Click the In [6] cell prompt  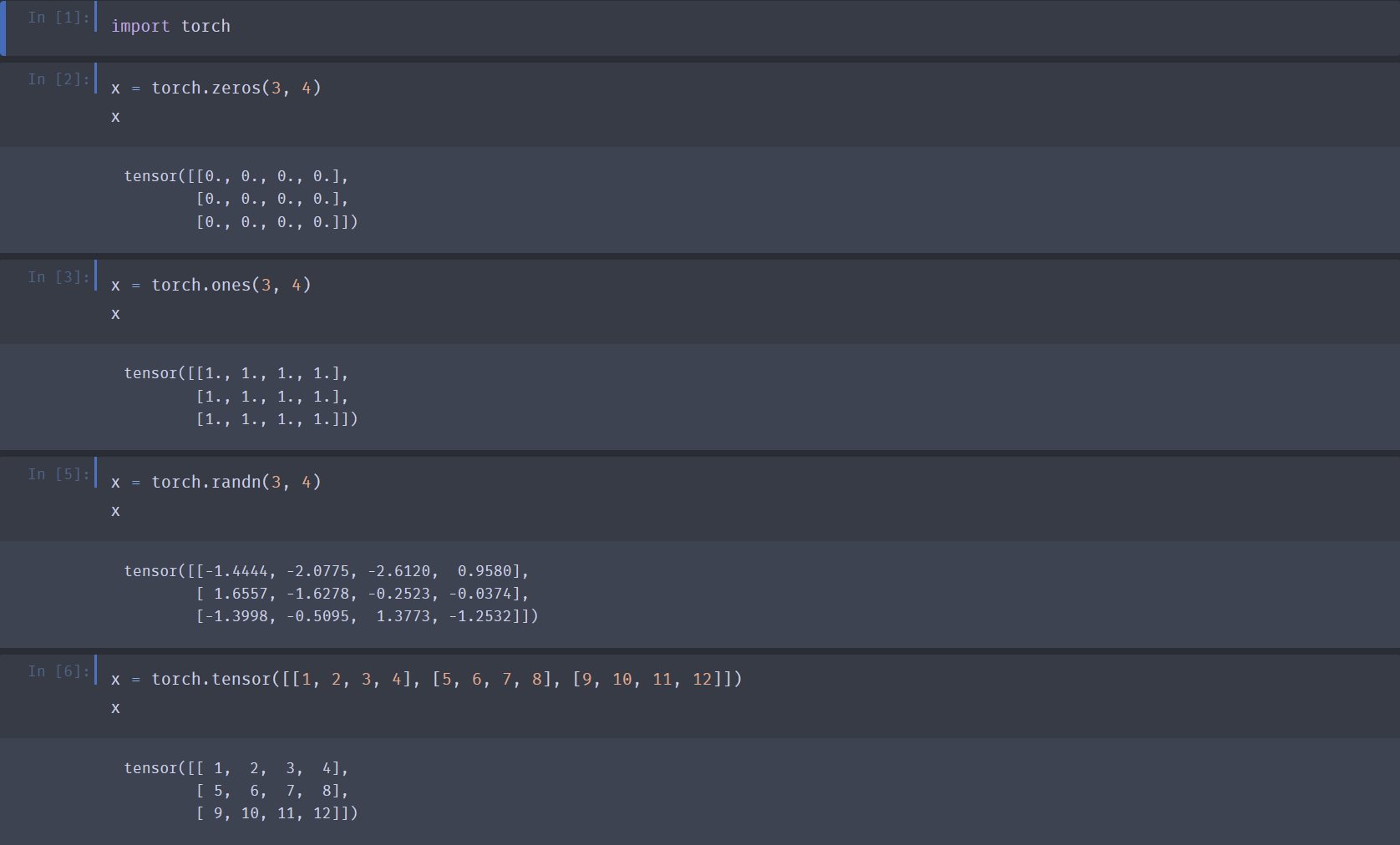58,670
